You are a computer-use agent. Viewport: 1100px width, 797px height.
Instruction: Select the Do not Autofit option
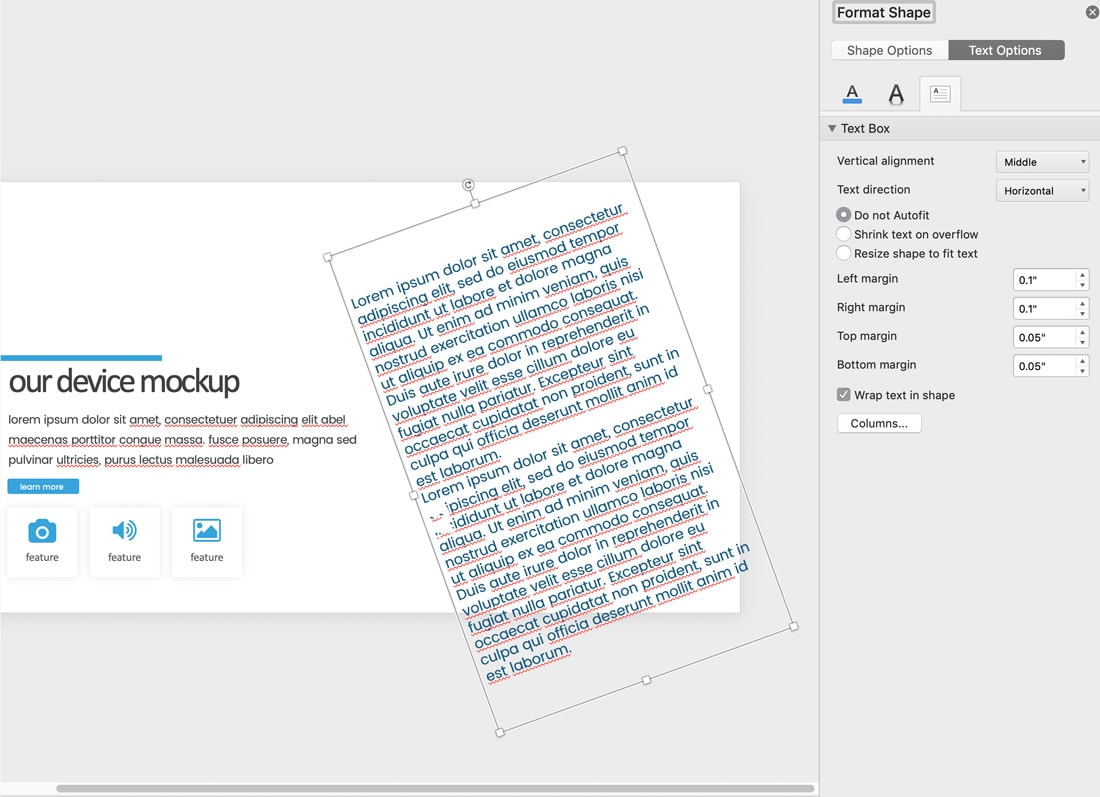pyautogui.click(x=843, y=215)
